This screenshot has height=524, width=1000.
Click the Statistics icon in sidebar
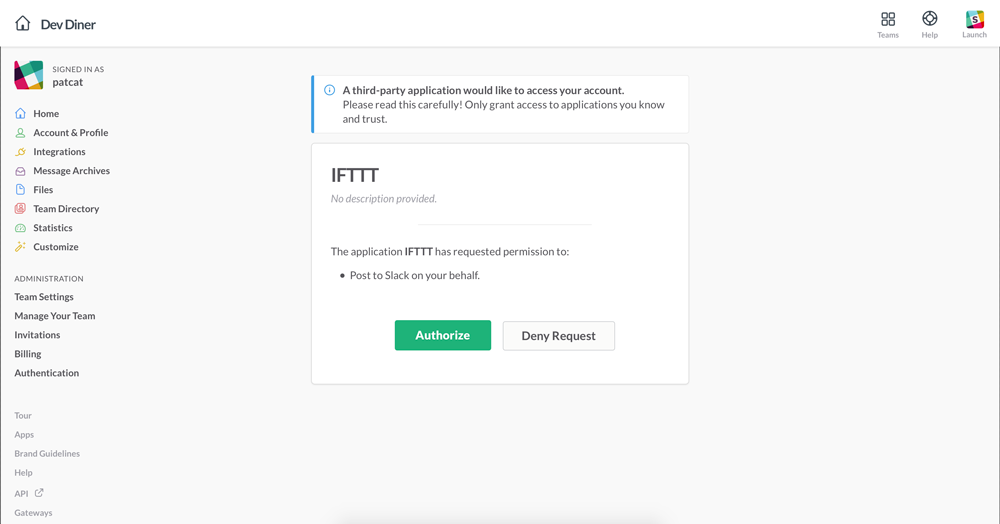pyautogui.click(x=20, y=228)
